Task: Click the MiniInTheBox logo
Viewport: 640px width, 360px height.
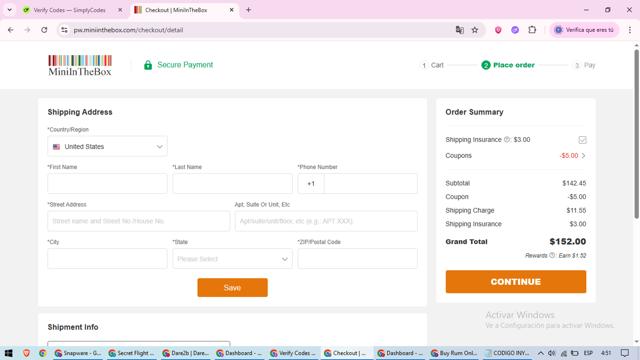Action: pos(80,65)
